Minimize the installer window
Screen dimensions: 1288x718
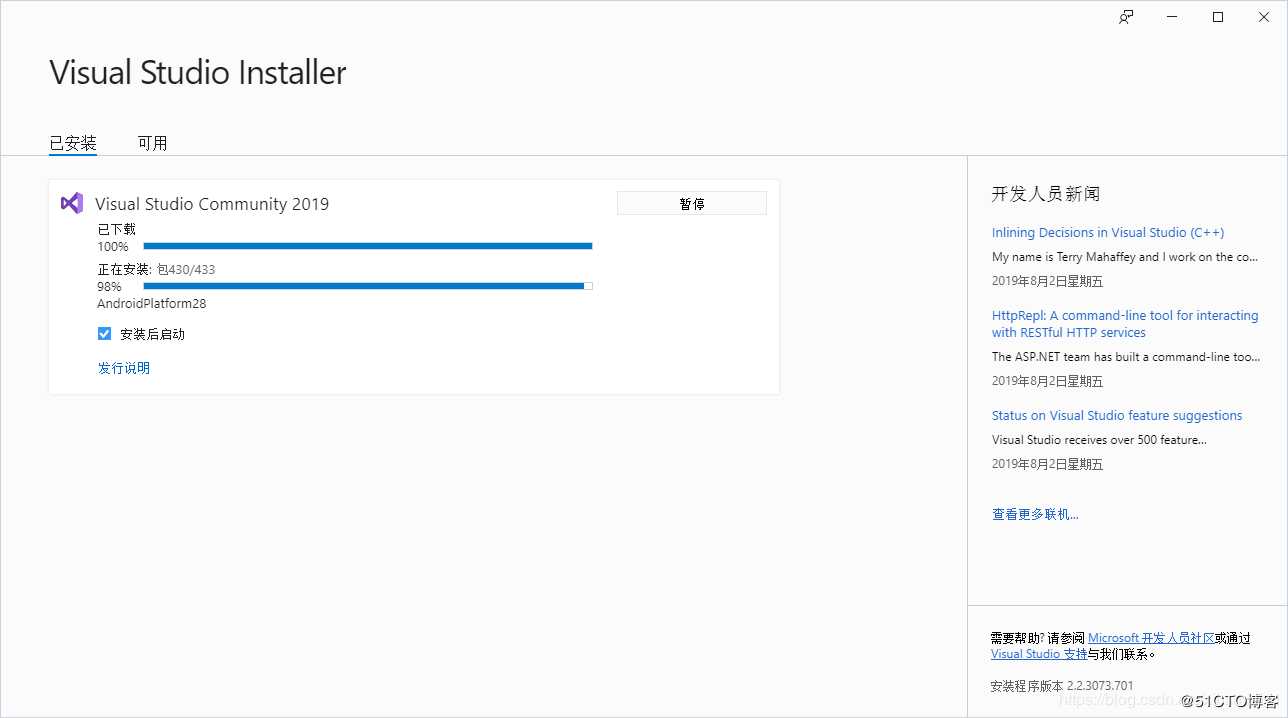point(1172,17)
